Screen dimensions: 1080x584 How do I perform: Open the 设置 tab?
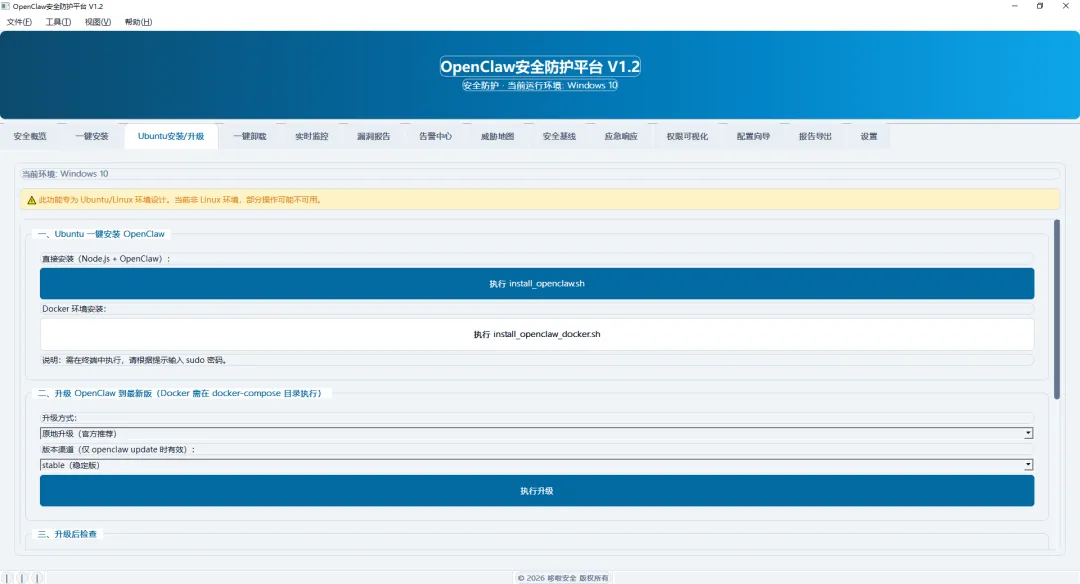point(869,136)
